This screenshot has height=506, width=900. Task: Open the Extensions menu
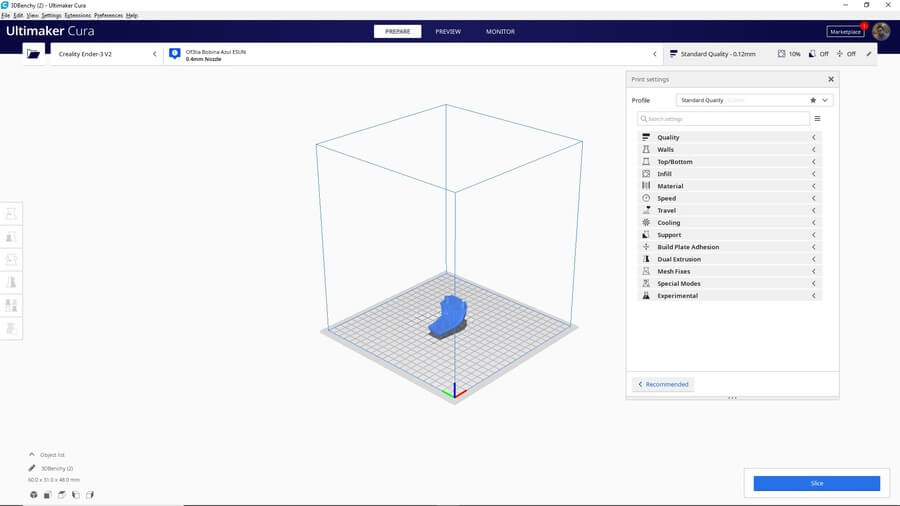77,16
